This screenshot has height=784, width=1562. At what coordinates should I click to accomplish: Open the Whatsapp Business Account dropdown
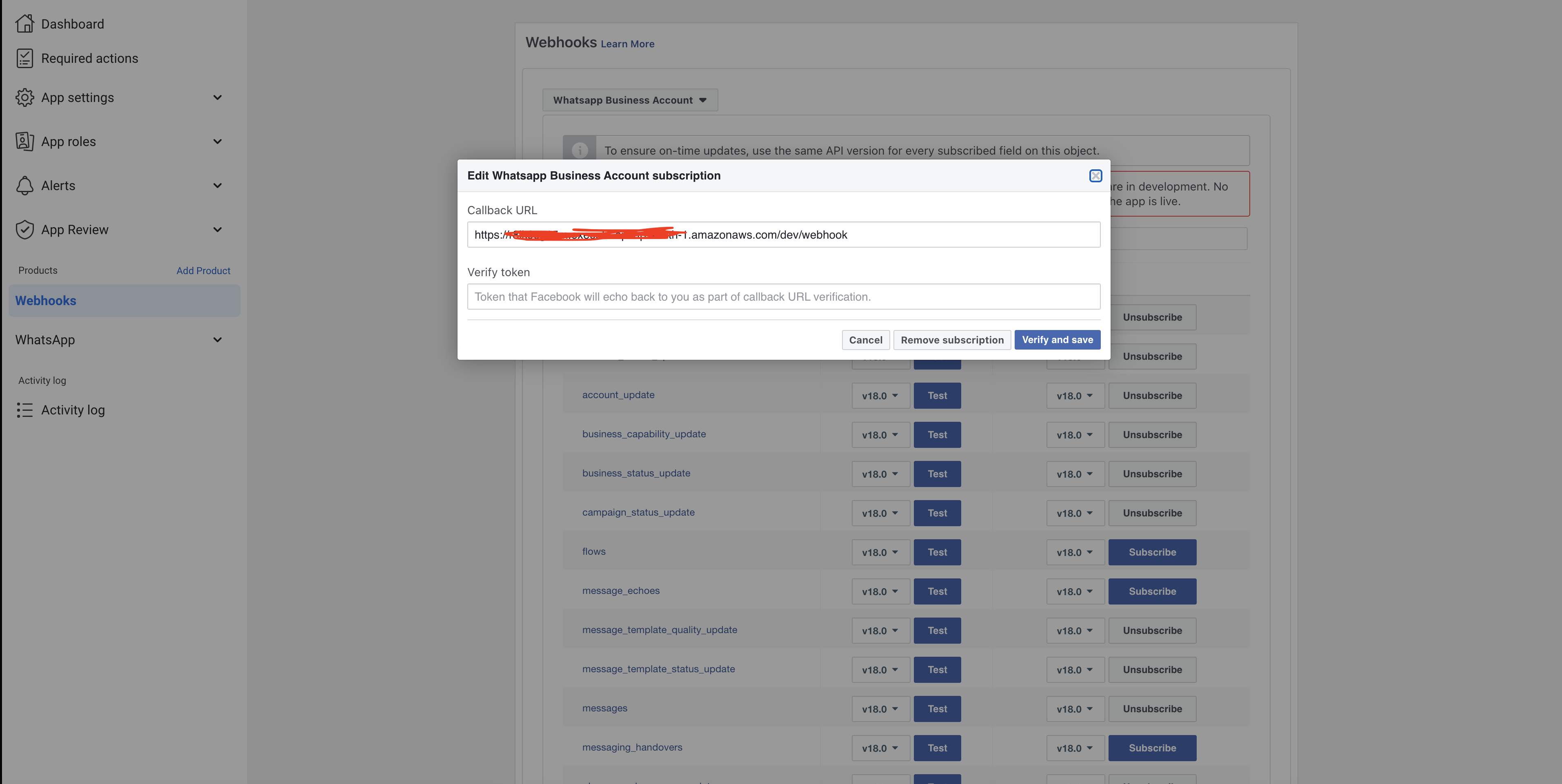629,100
